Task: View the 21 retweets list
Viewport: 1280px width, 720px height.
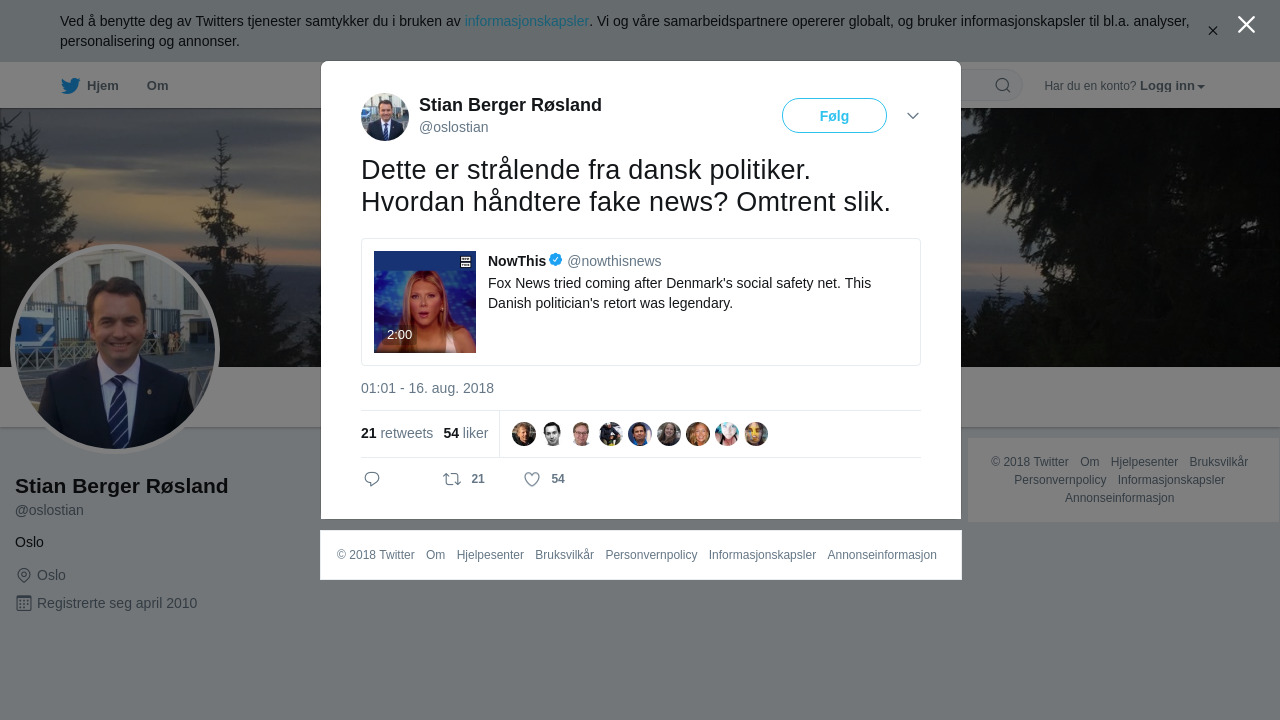Action: pos(397,433)
